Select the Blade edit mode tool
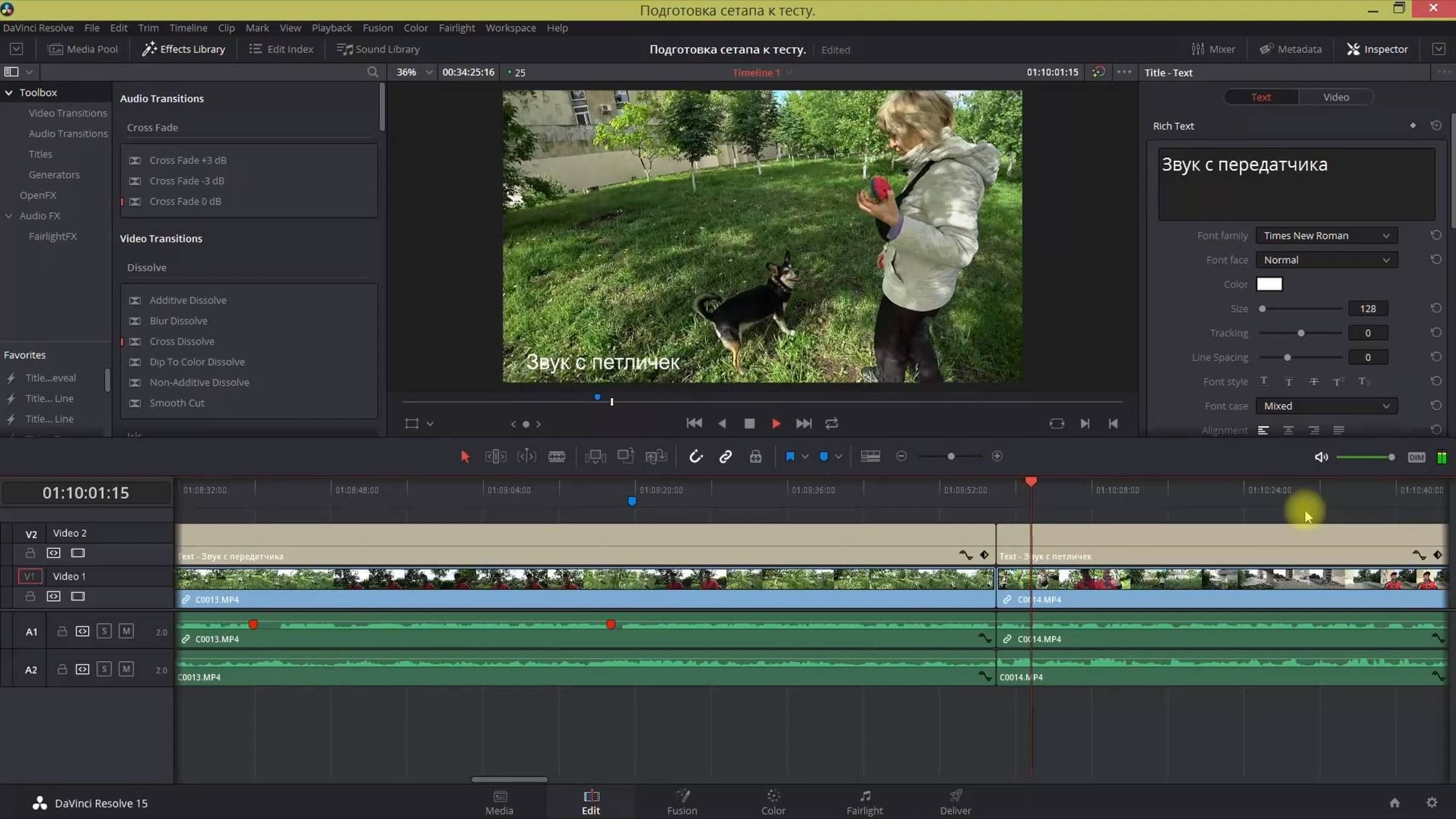1456x819 pixels. (556, 457)
